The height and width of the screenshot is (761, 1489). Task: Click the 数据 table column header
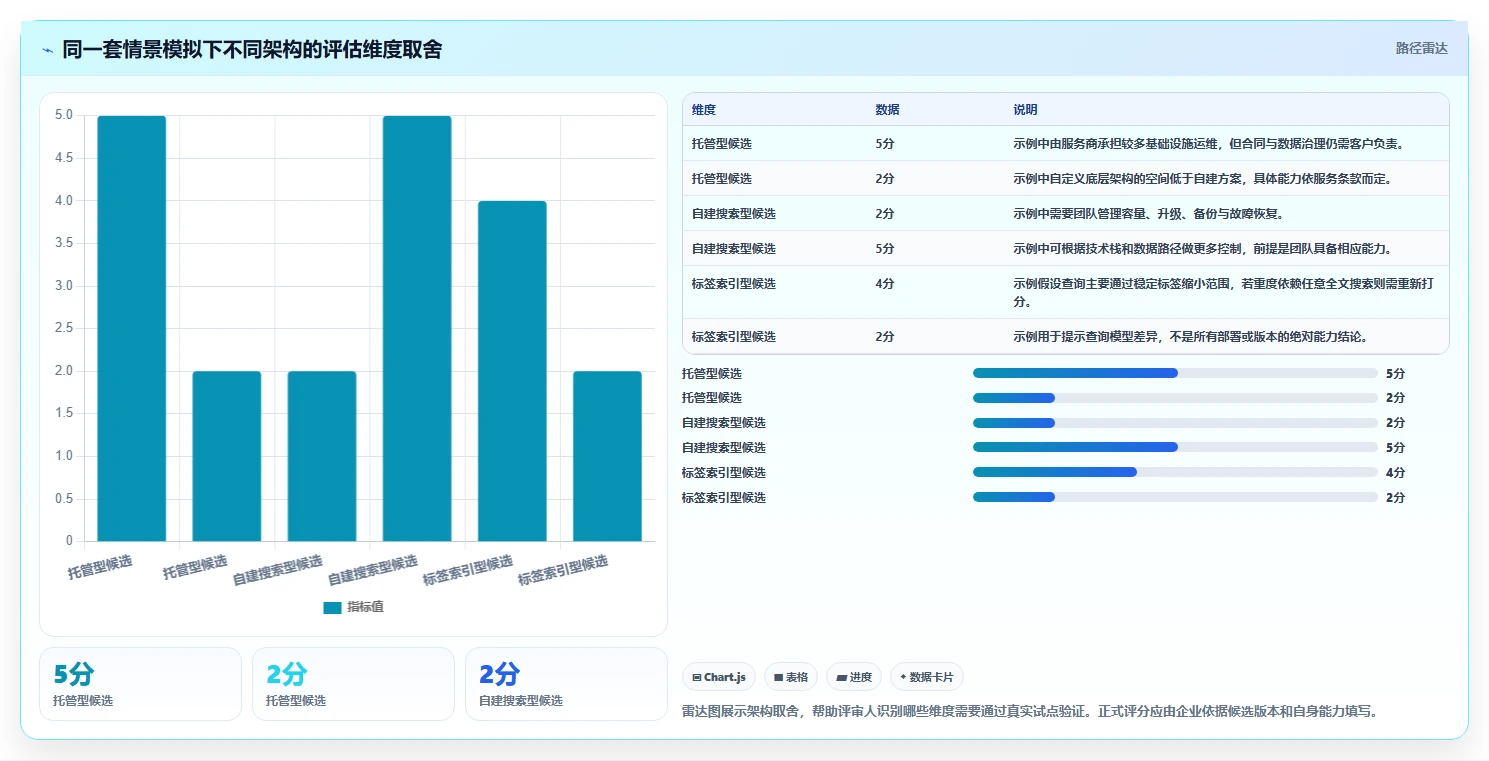[887, 110]
